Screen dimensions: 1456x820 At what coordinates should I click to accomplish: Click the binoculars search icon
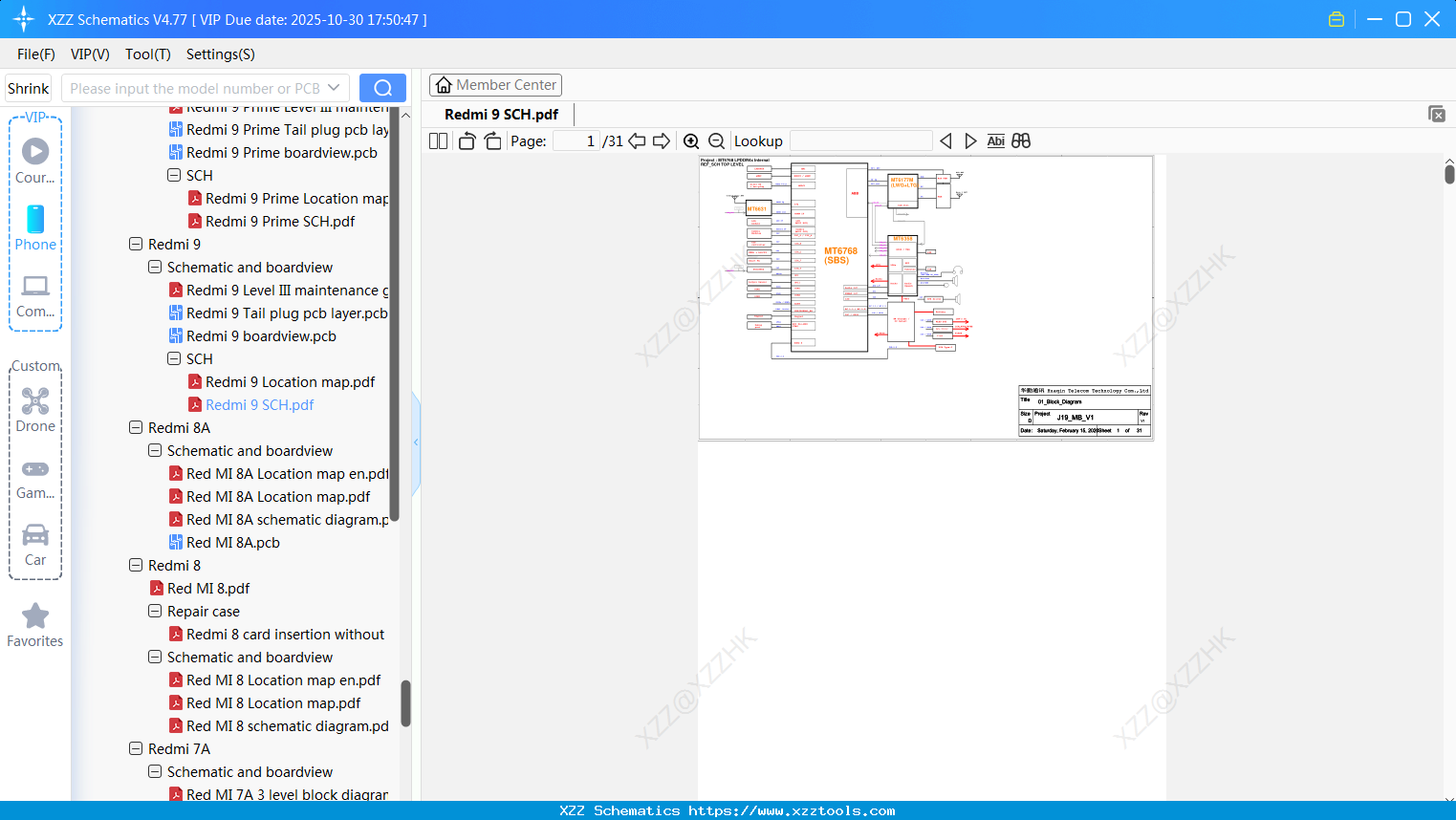[1021, 141]
